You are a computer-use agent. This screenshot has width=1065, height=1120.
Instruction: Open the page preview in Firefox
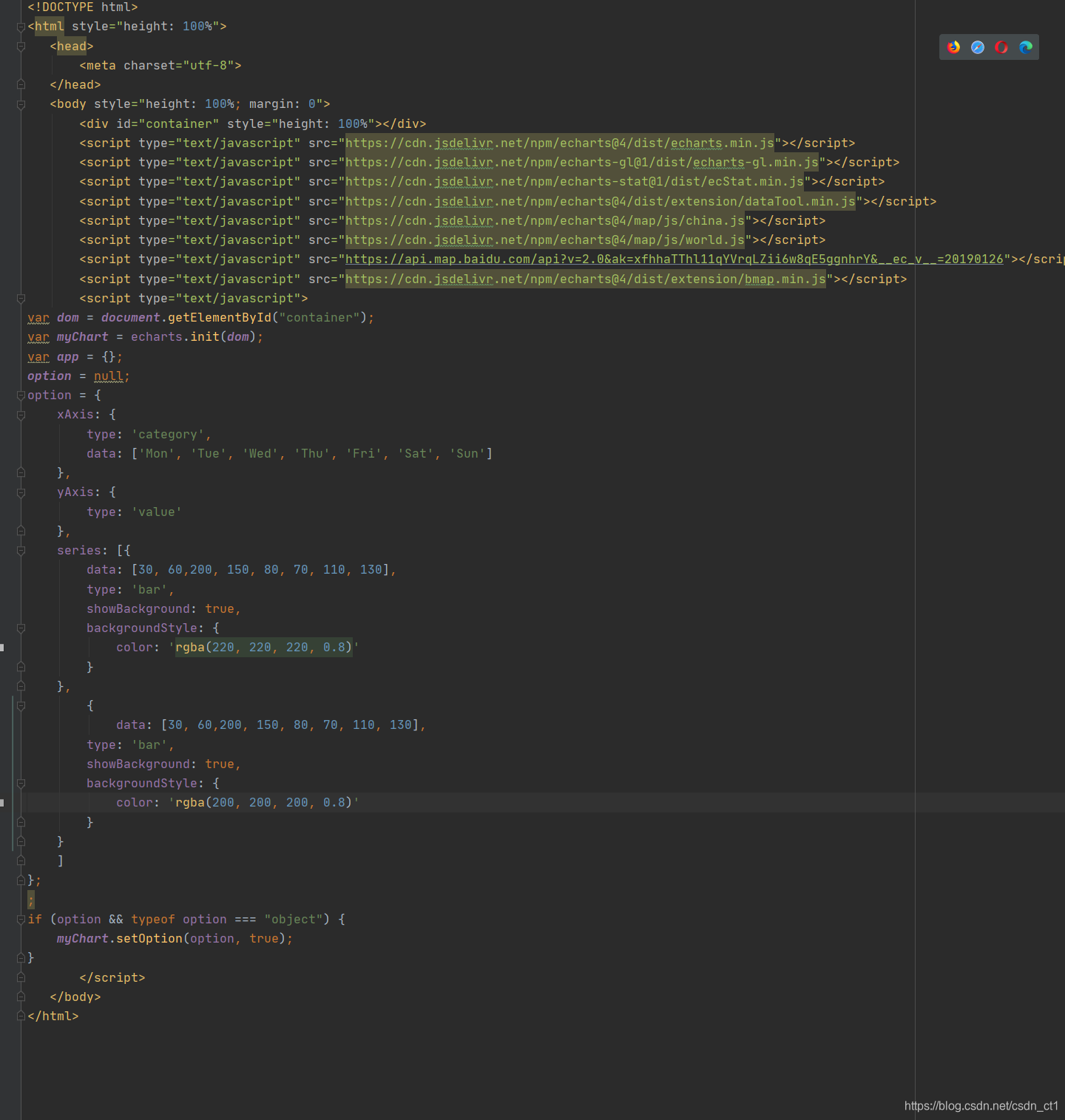954,47
